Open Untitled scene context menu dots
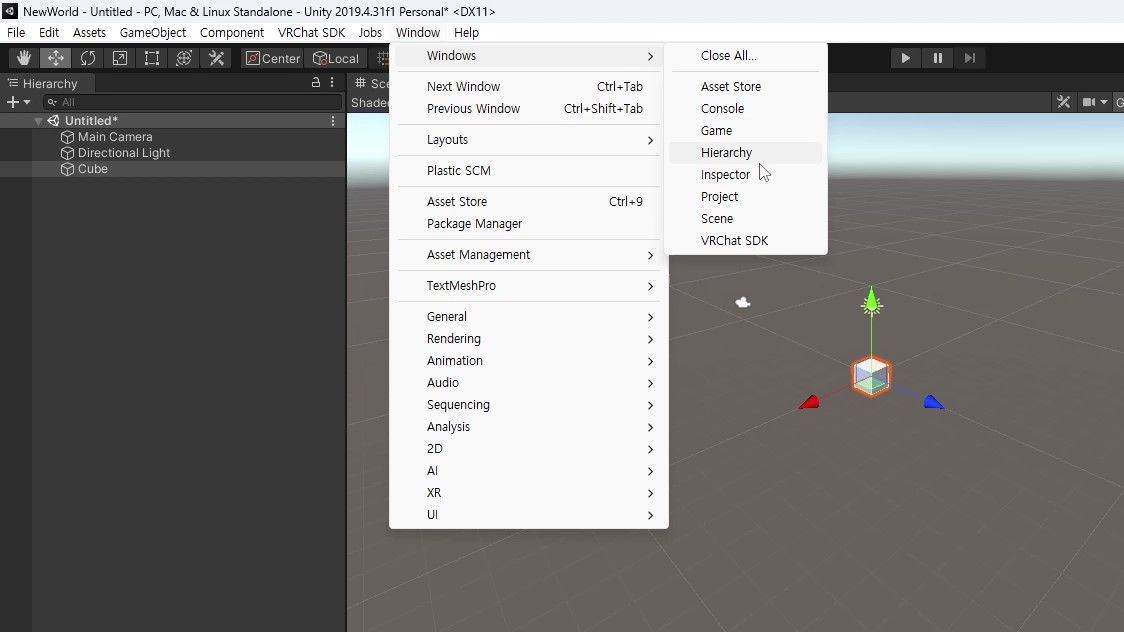Viewport: 1124px width, 632px height. [333, 121]
